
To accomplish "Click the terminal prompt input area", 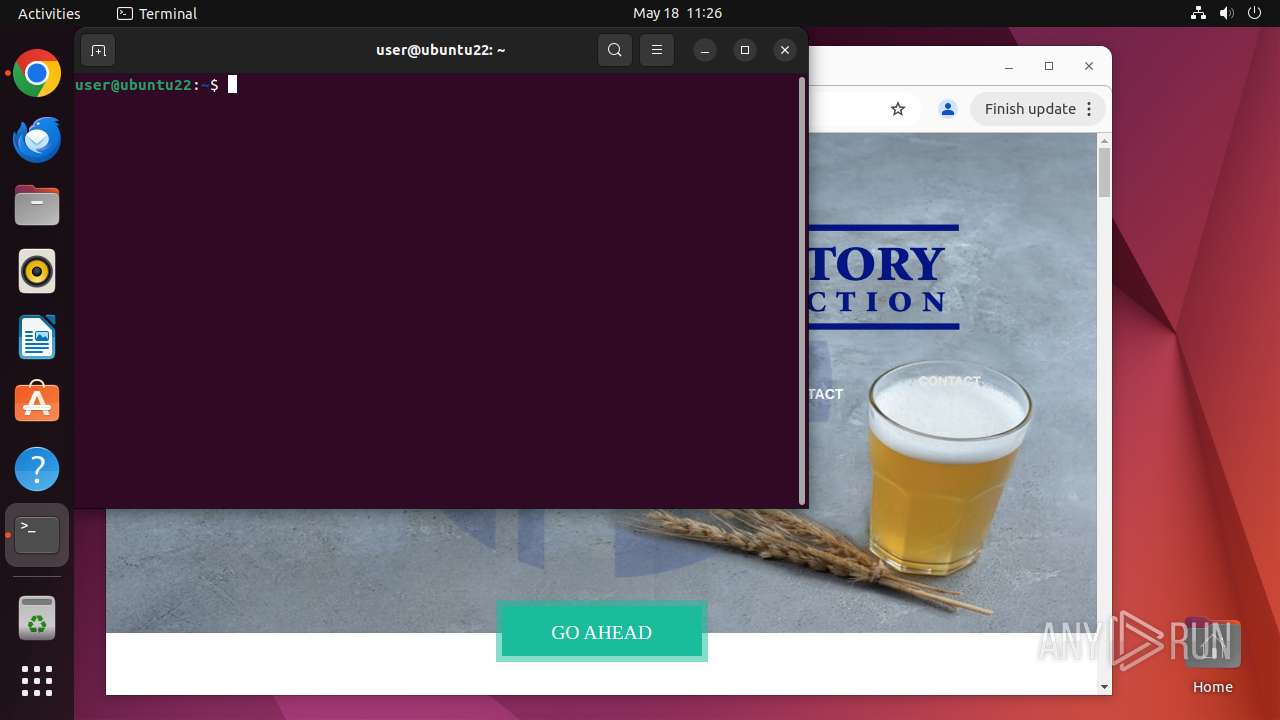I will click(x=233, y=85).
